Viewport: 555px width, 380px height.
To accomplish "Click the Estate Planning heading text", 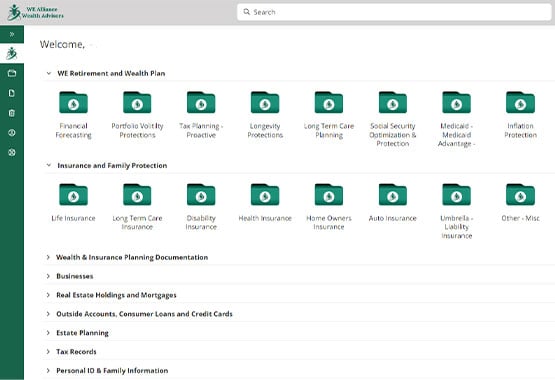I will pos(82,333).
